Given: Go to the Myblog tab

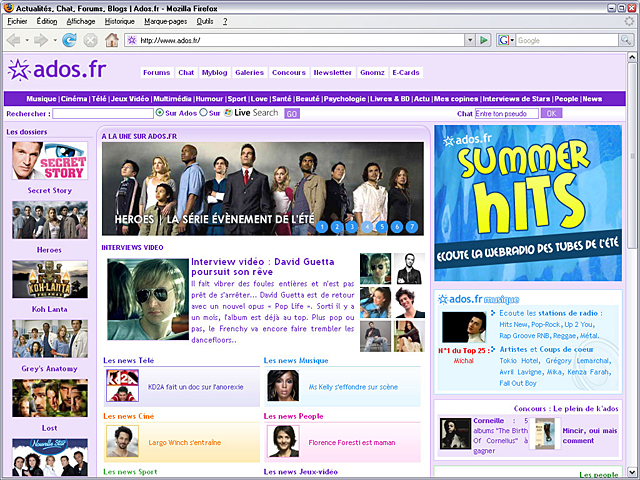Looking at the screenshot, I should [x=214, y=72].
